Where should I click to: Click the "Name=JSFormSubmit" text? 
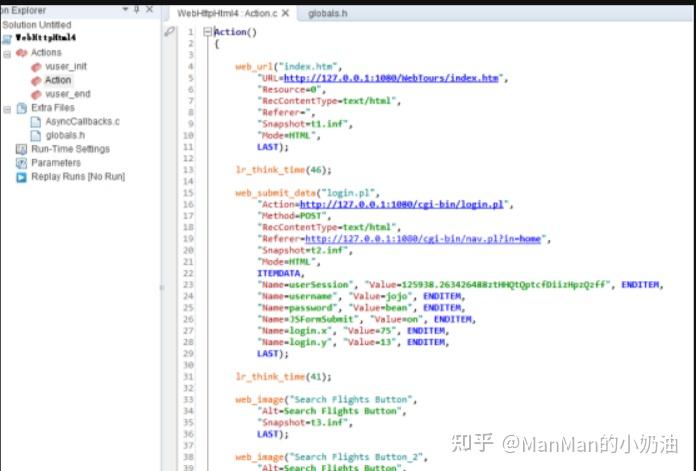[308, 320]
